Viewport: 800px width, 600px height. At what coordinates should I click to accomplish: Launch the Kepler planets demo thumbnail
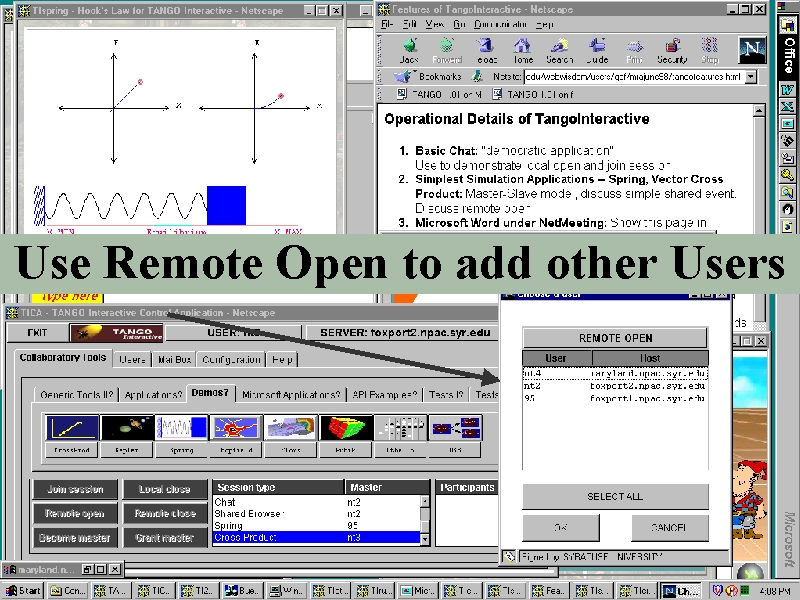(x=127, y=428)
